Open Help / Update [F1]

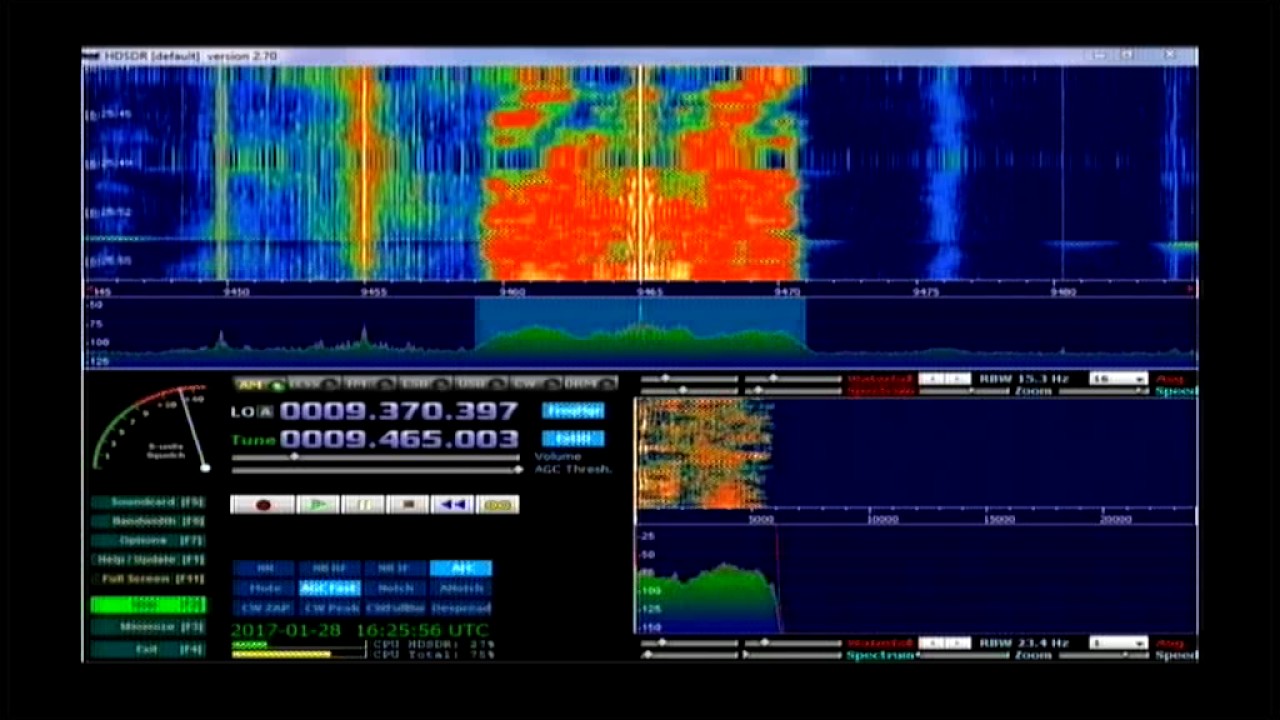148,559
